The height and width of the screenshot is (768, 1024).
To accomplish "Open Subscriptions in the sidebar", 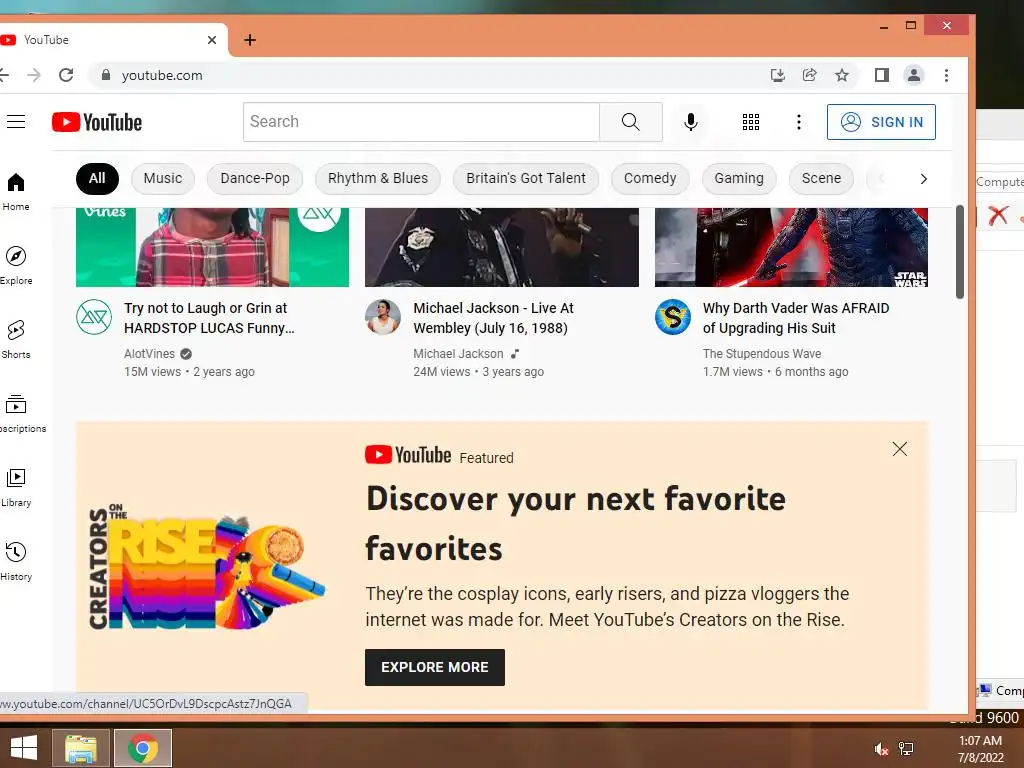I will 20,413.
